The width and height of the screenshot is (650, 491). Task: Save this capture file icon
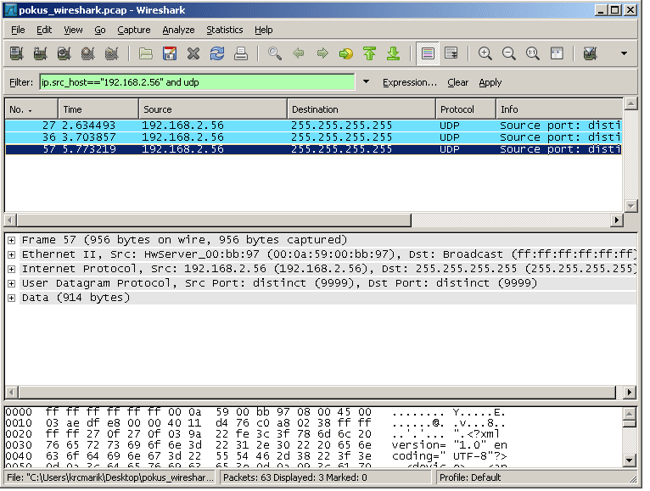coord(170,53)
